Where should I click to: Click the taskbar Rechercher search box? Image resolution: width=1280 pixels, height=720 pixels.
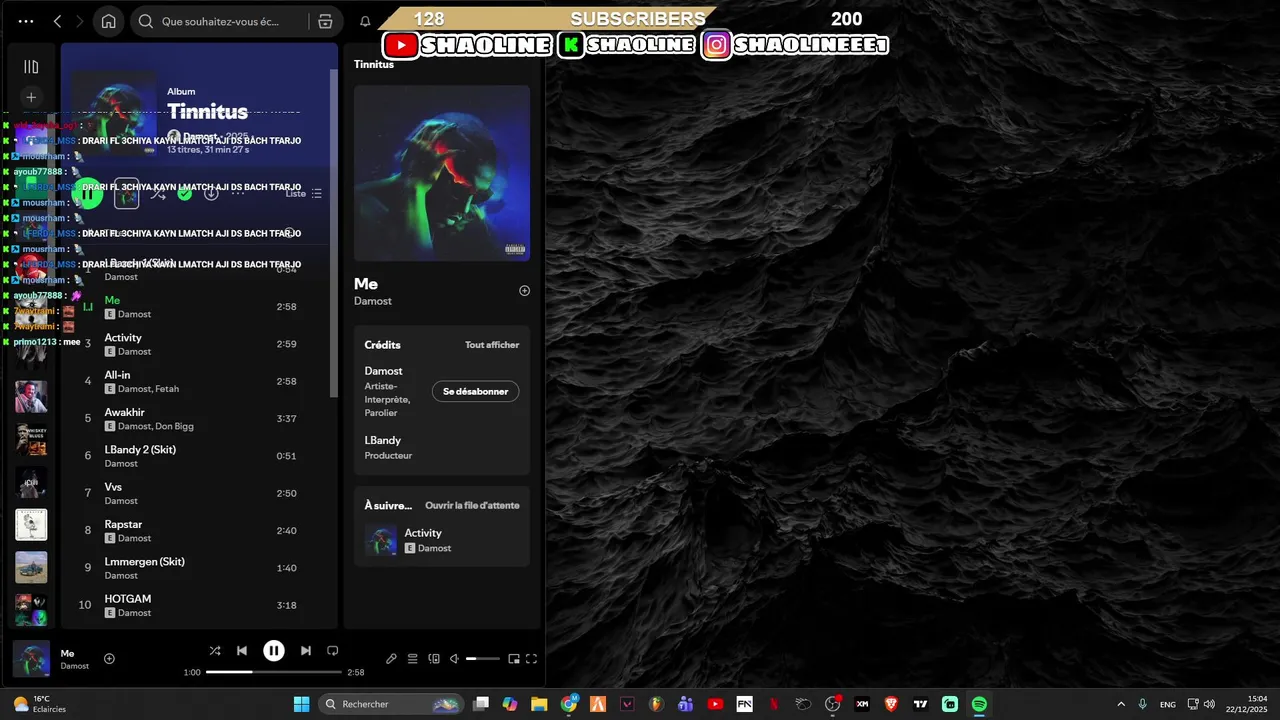(390, 704)
